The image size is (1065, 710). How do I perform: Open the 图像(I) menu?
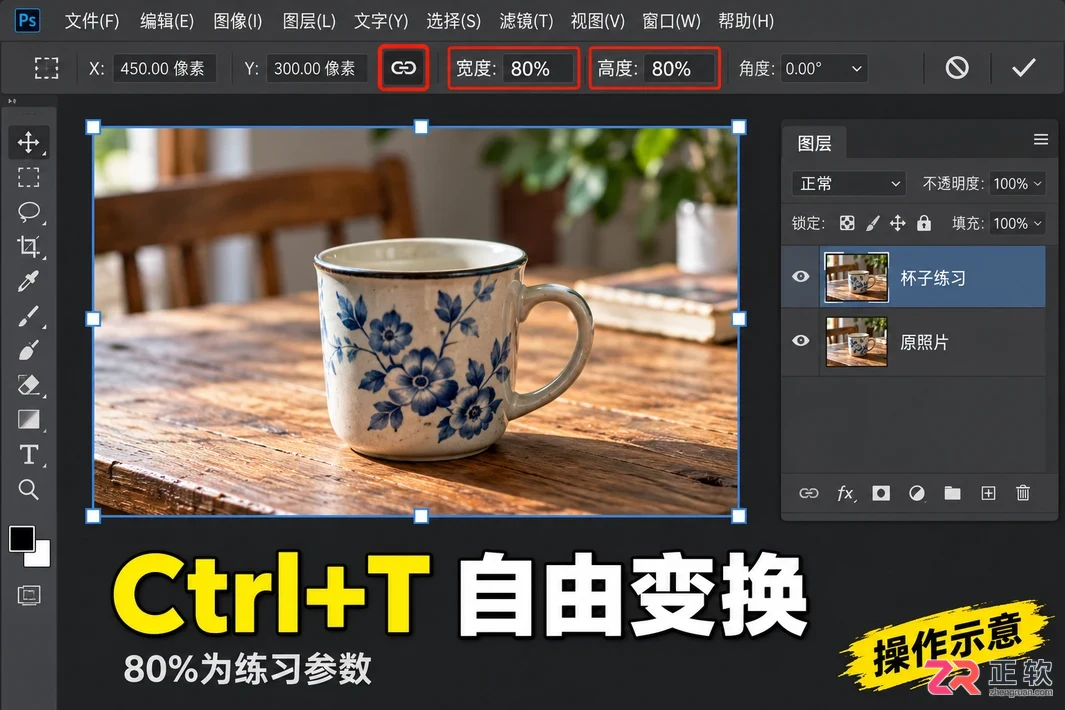point(238,21)
